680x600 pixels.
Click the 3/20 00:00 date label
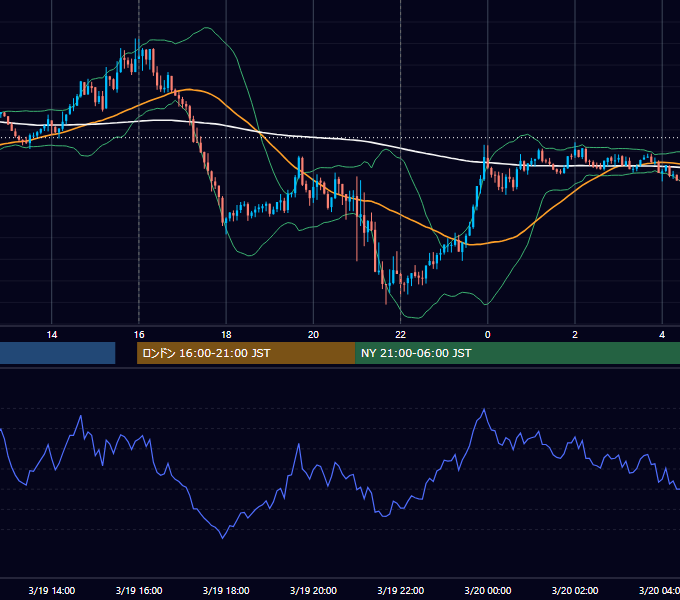pyautogui.click(x=487, y=590)
